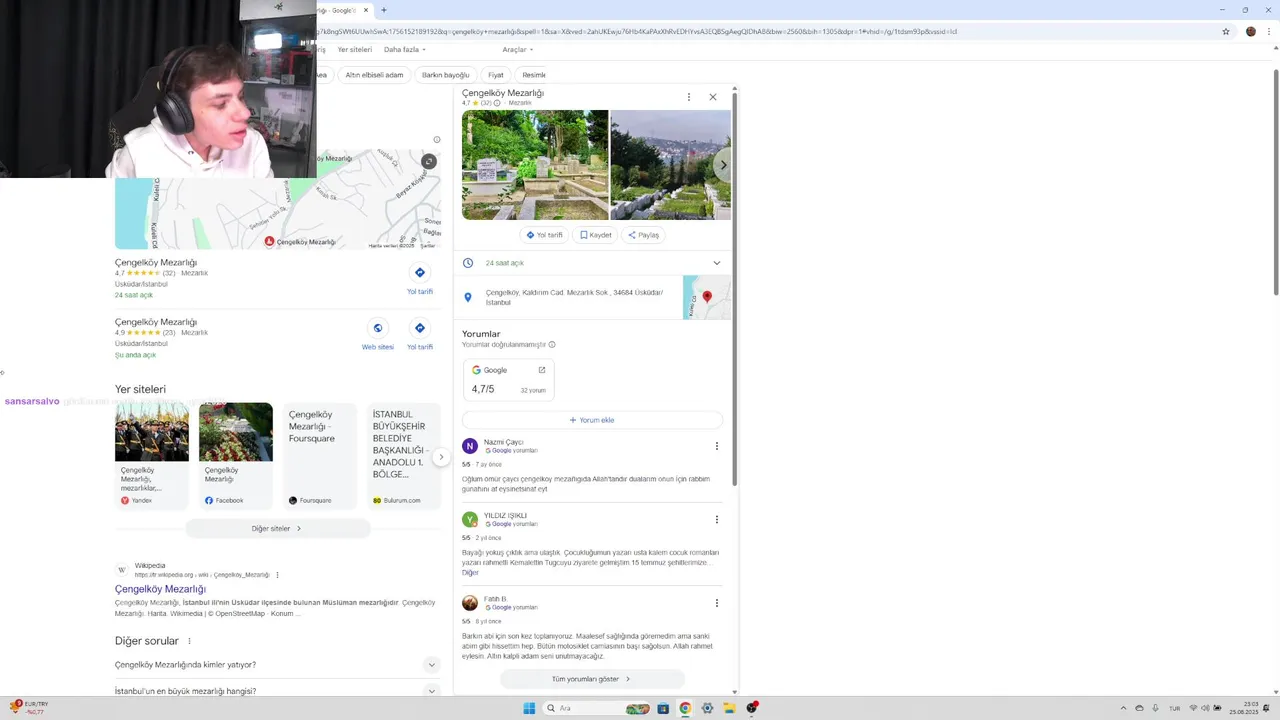Close the Çengelköy Mezarlığı side panel

[x=713, y=97]
